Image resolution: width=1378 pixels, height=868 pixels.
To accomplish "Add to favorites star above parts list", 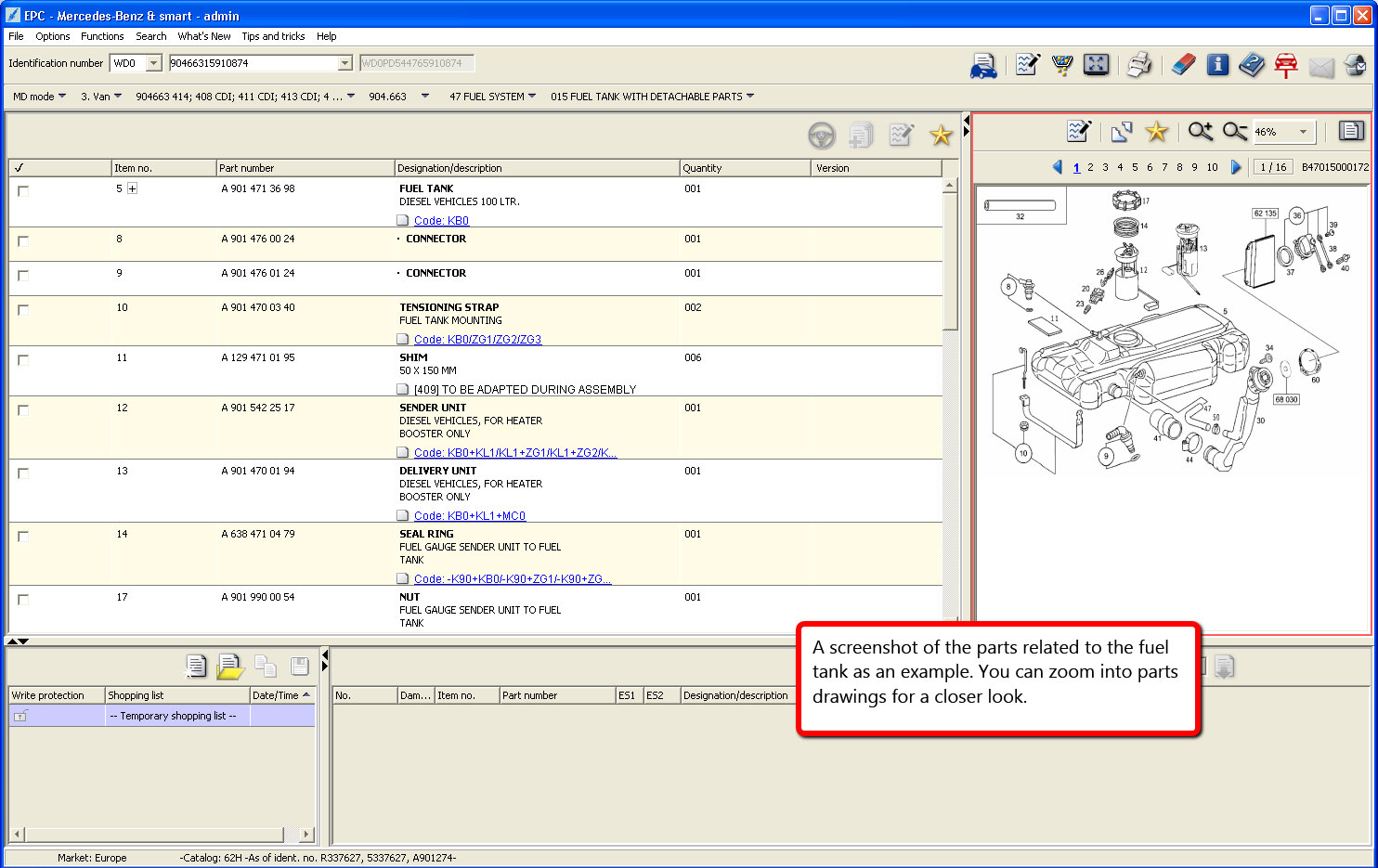I will click(x=942, y=136).
